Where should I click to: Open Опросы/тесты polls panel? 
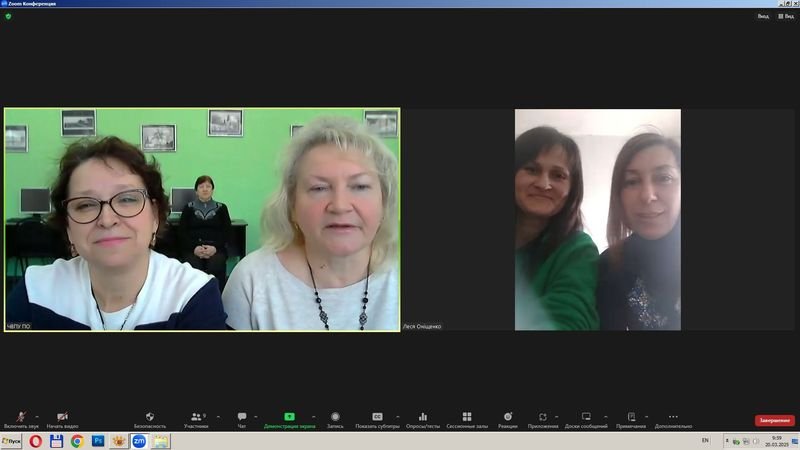coord(423,418)
